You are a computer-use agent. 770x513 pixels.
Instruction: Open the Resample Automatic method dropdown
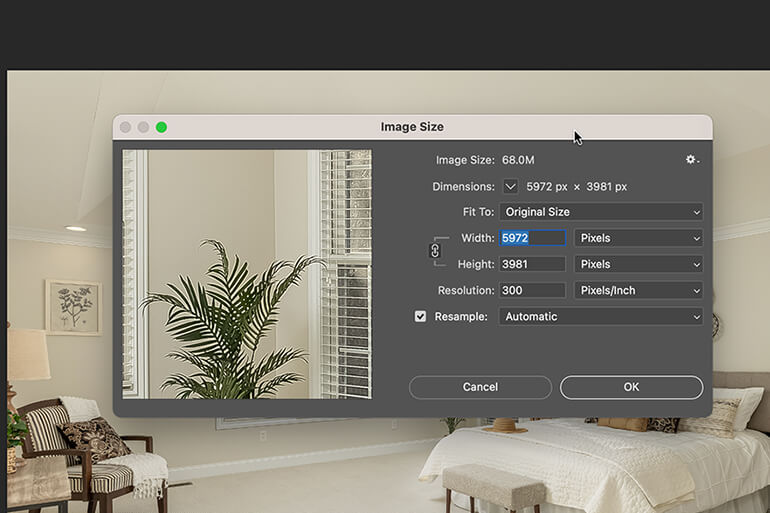(601, 317)
